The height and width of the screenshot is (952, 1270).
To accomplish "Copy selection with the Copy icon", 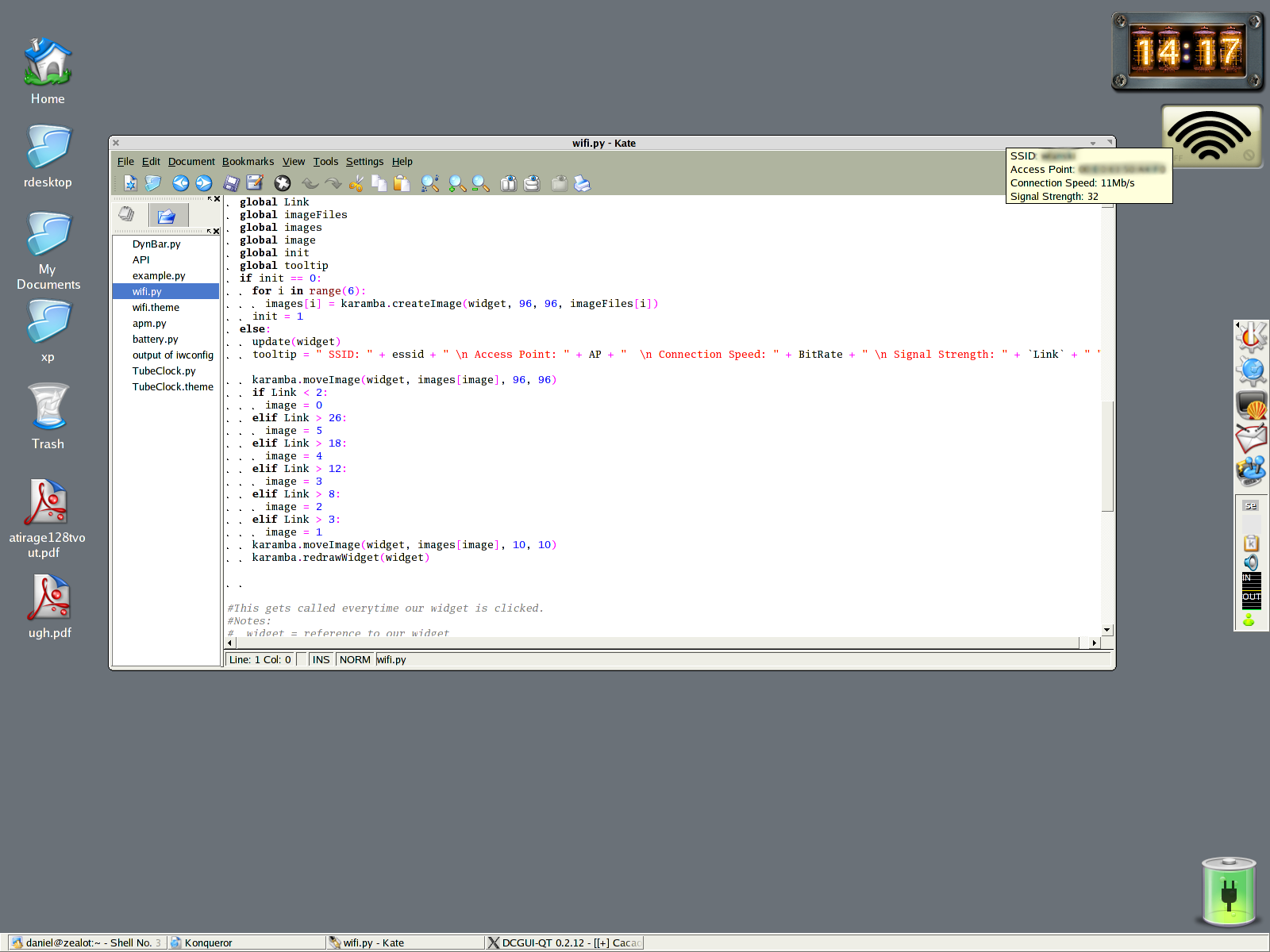I will pos(379,183).
